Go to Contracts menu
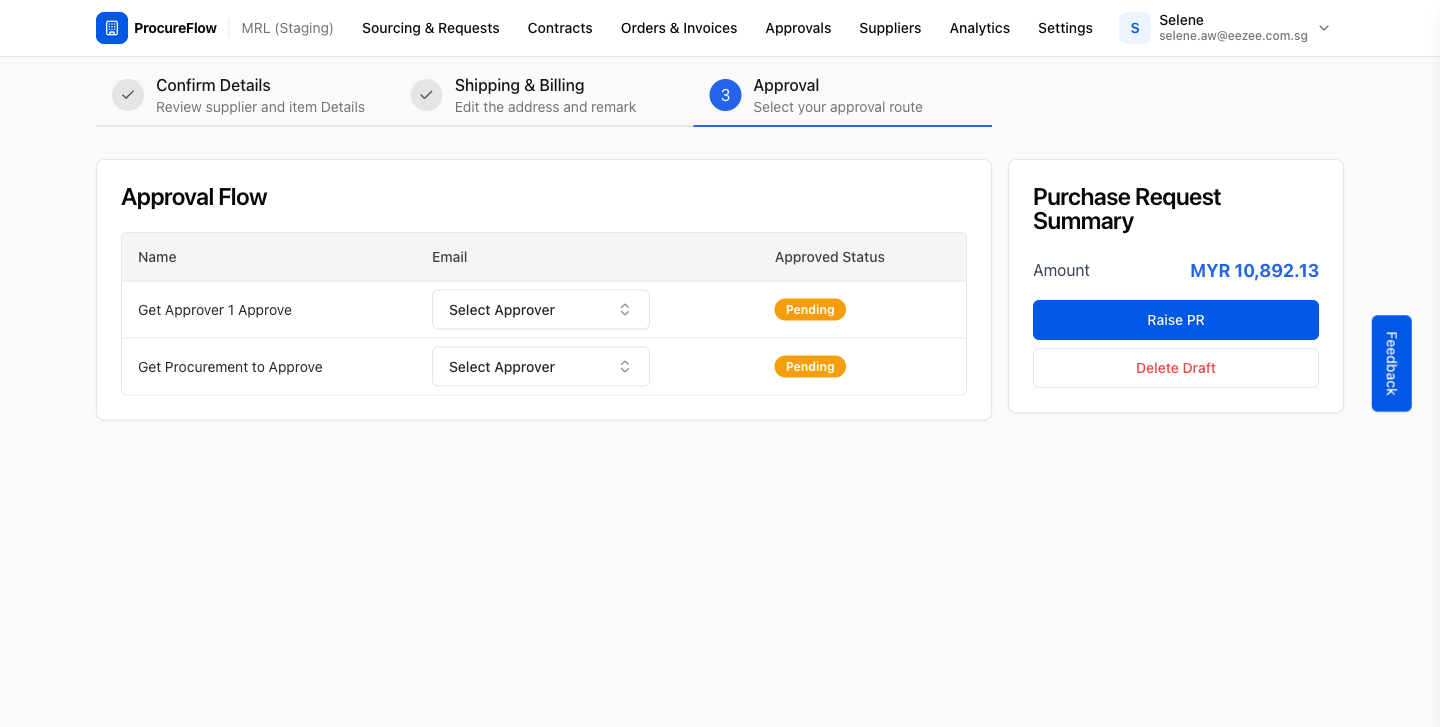Viewport: 1440px width, 727px height. tap(560, 28)
